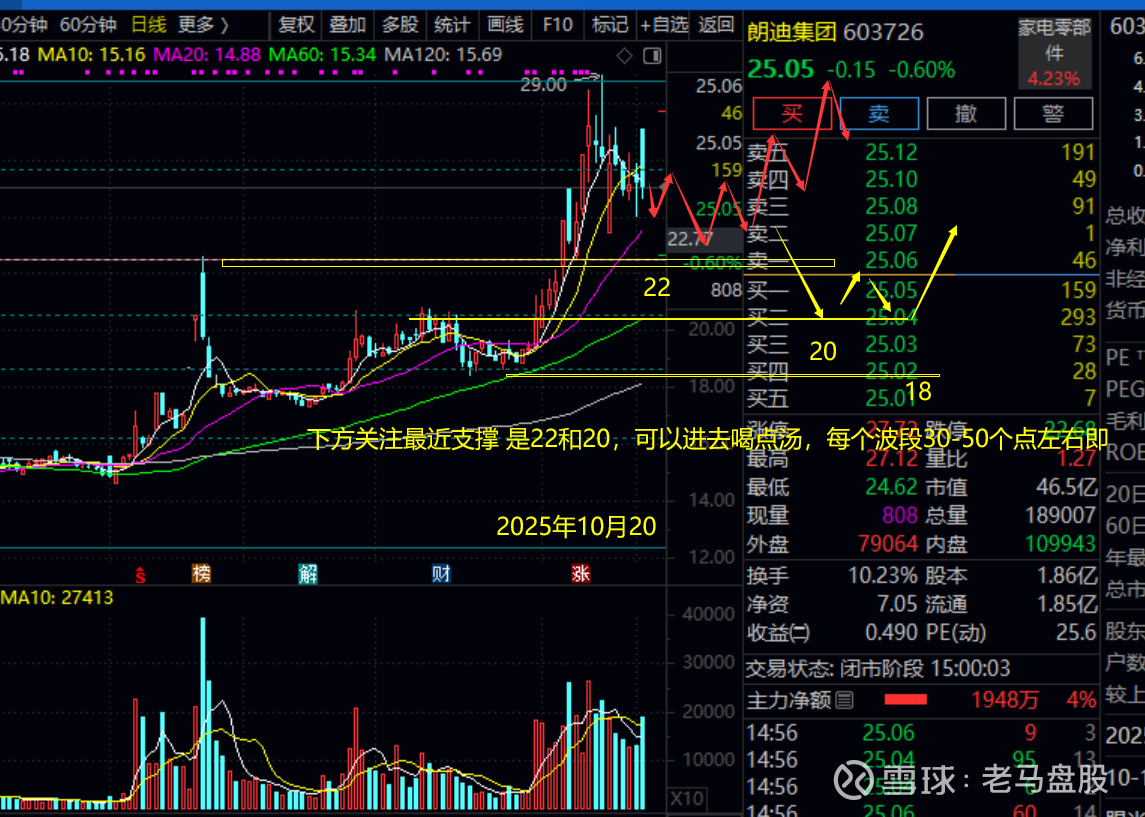Click the 总量 value 189007
Viewport: 1145px width, 817px height.
(1060, 515)
